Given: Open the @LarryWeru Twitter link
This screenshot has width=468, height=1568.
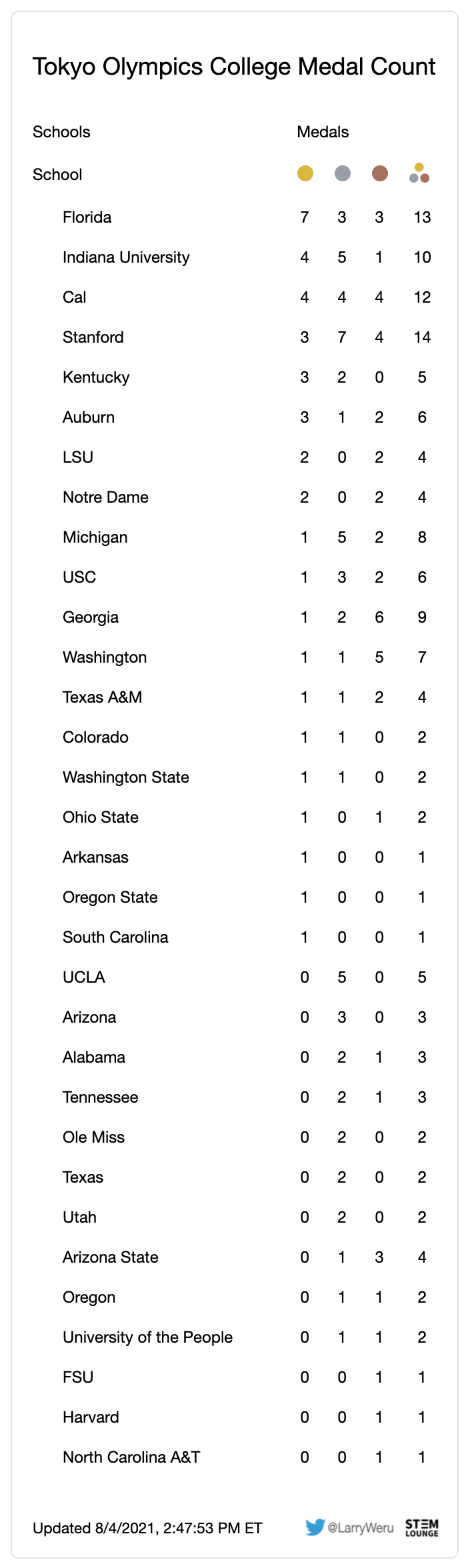Looking at the screenshot, I should pos(360,1527).
